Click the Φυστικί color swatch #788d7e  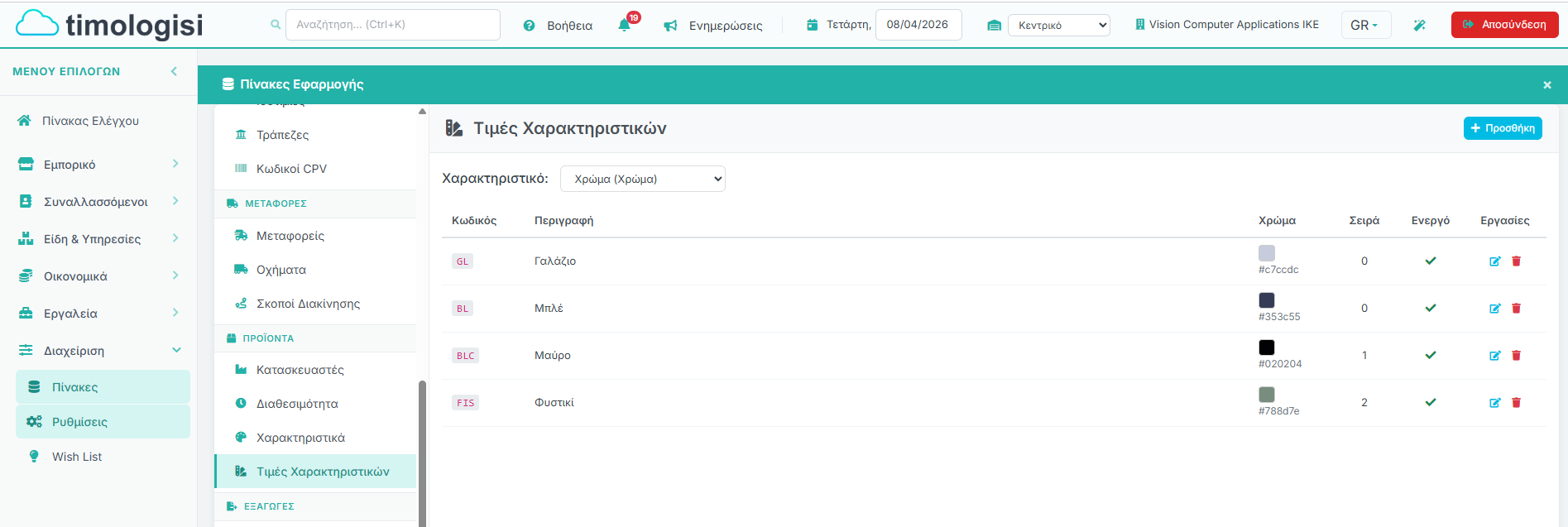pos(1267,395)
